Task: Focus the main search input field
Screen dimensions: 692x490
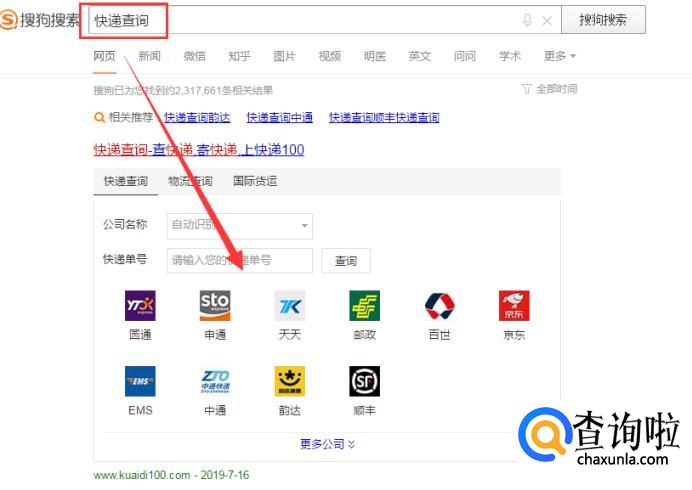Action: tap(325, 20)
